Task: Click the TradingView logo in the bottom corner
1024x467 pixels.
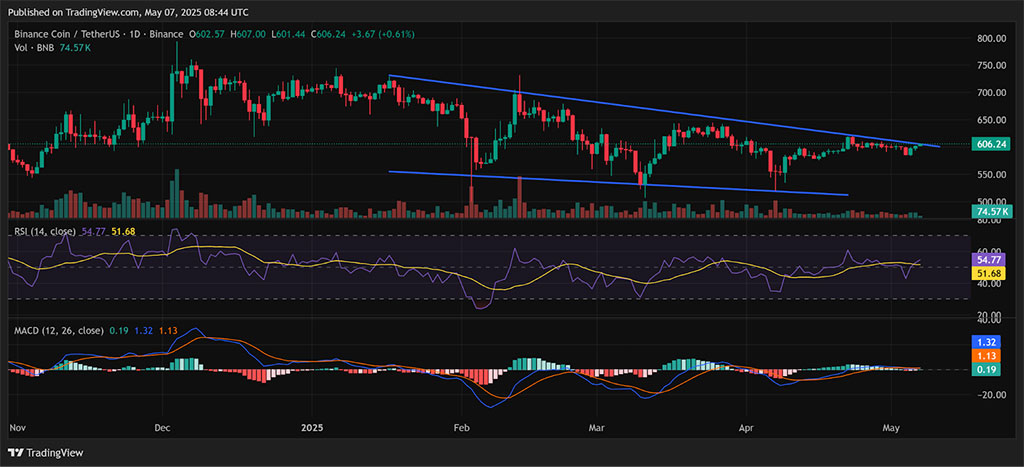Action: pos(45,453)
